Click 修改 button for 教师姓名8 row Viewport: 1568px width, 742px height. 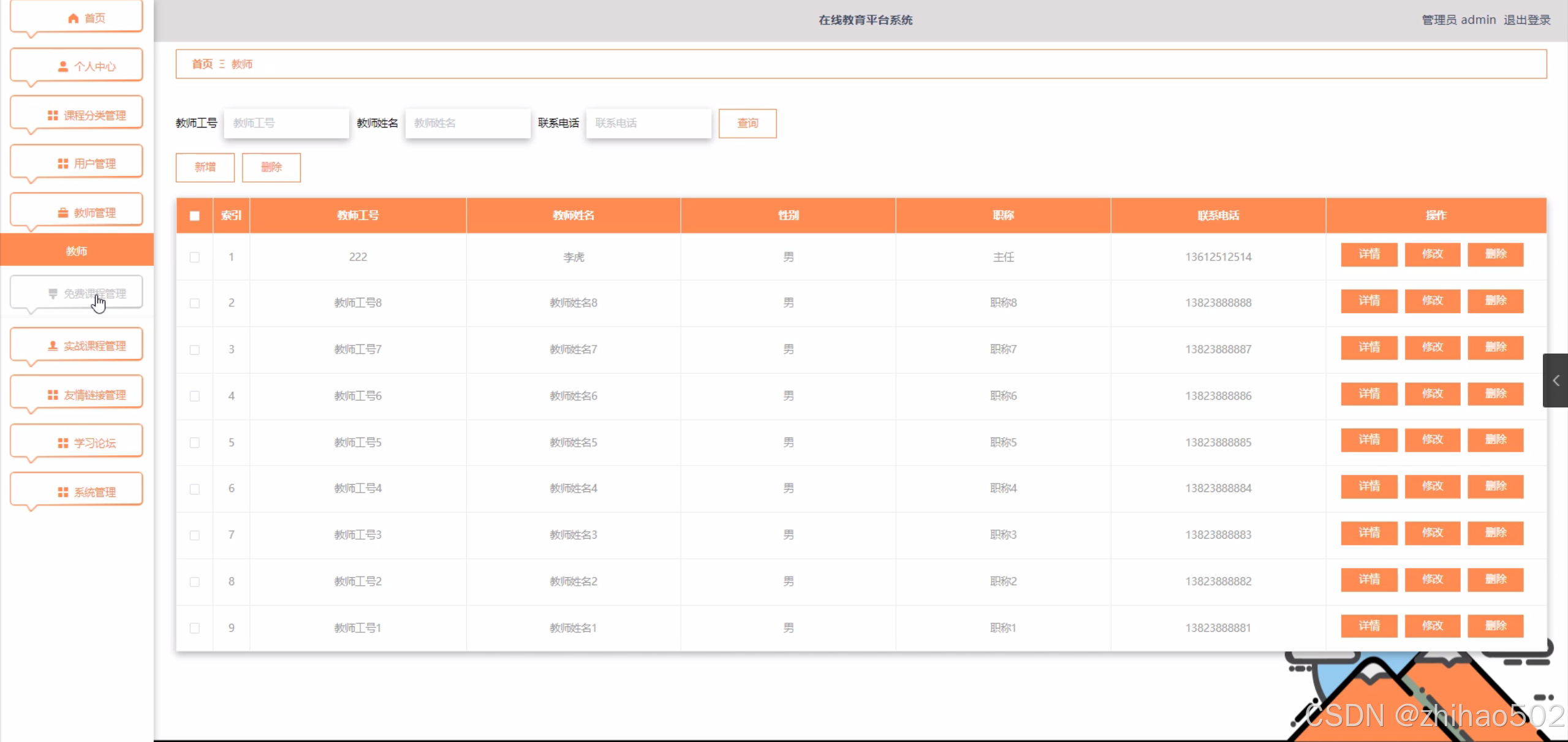[x=1432, y=301]
